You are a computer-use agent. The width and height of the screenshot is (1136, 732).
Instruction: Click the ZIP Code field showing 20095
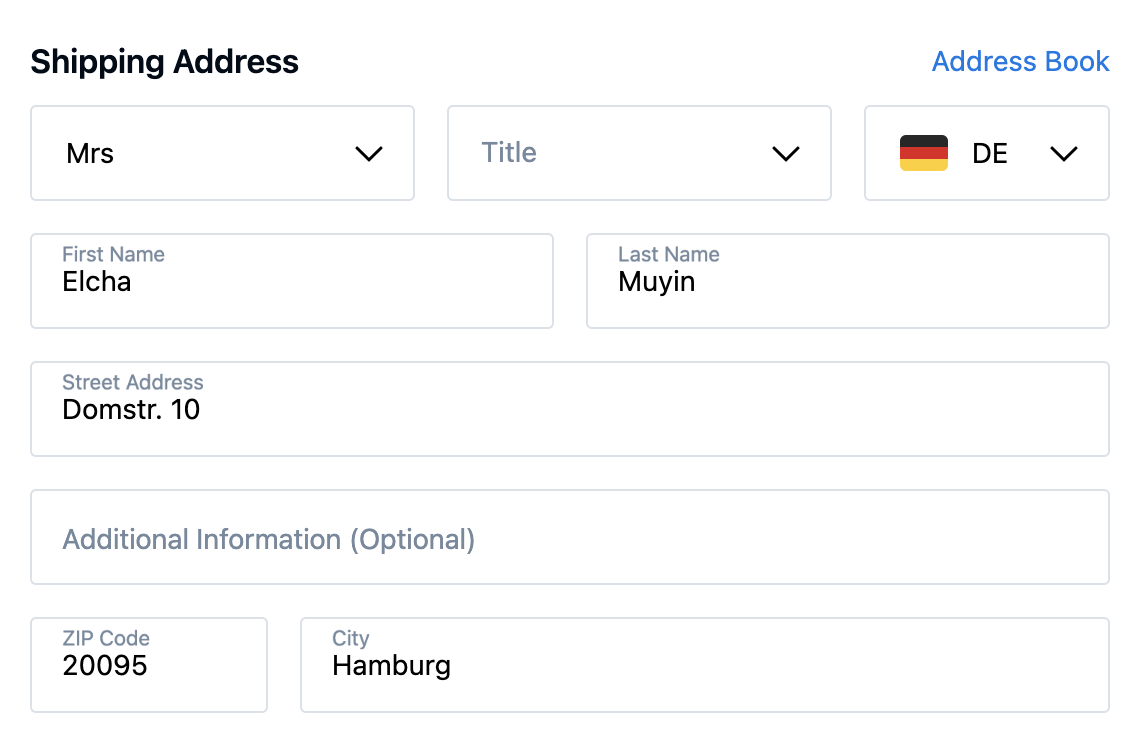pyautogui.click(x=148, y=666)
